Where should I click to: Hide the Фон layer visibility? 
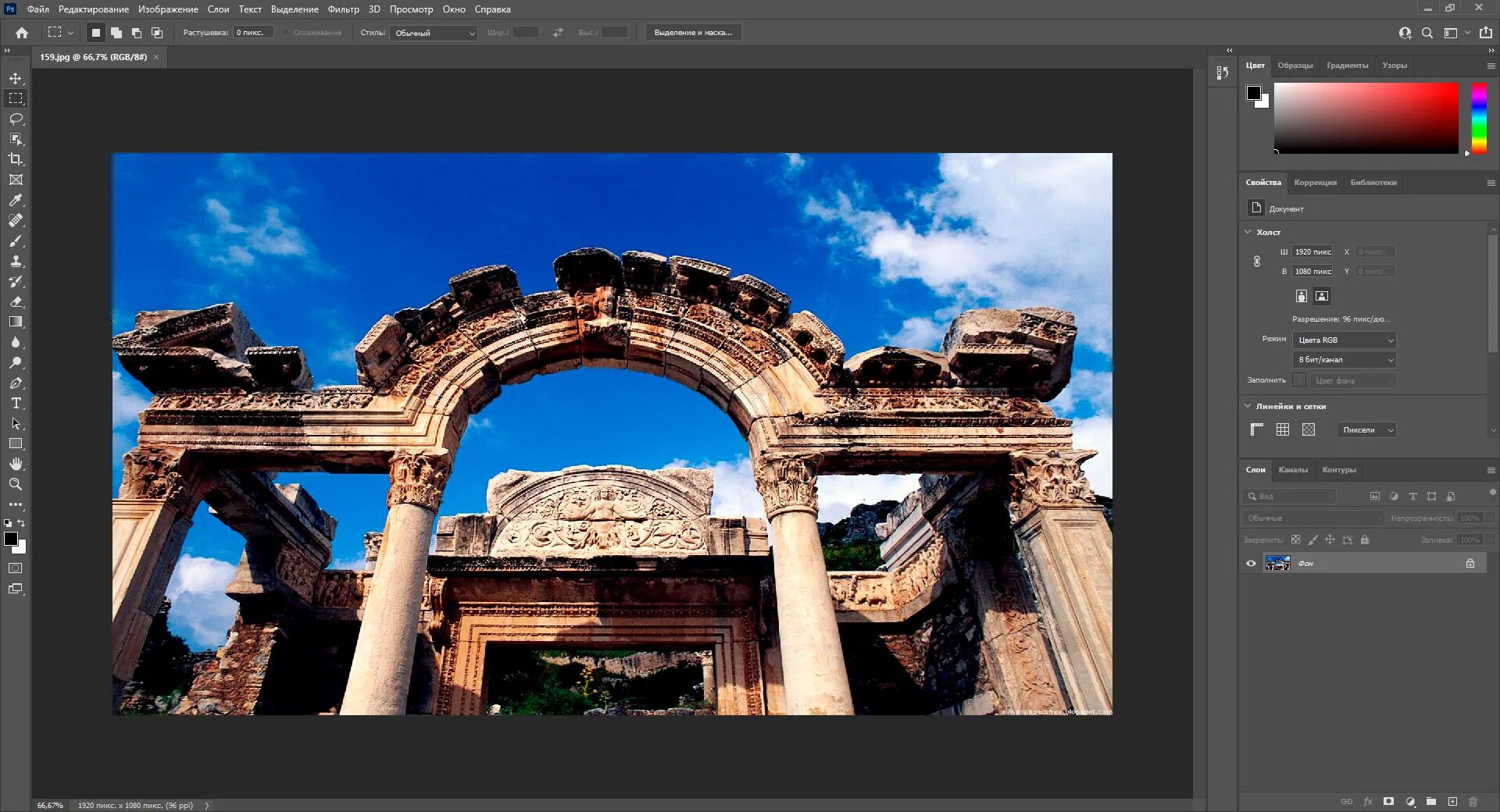point(1251,563)
